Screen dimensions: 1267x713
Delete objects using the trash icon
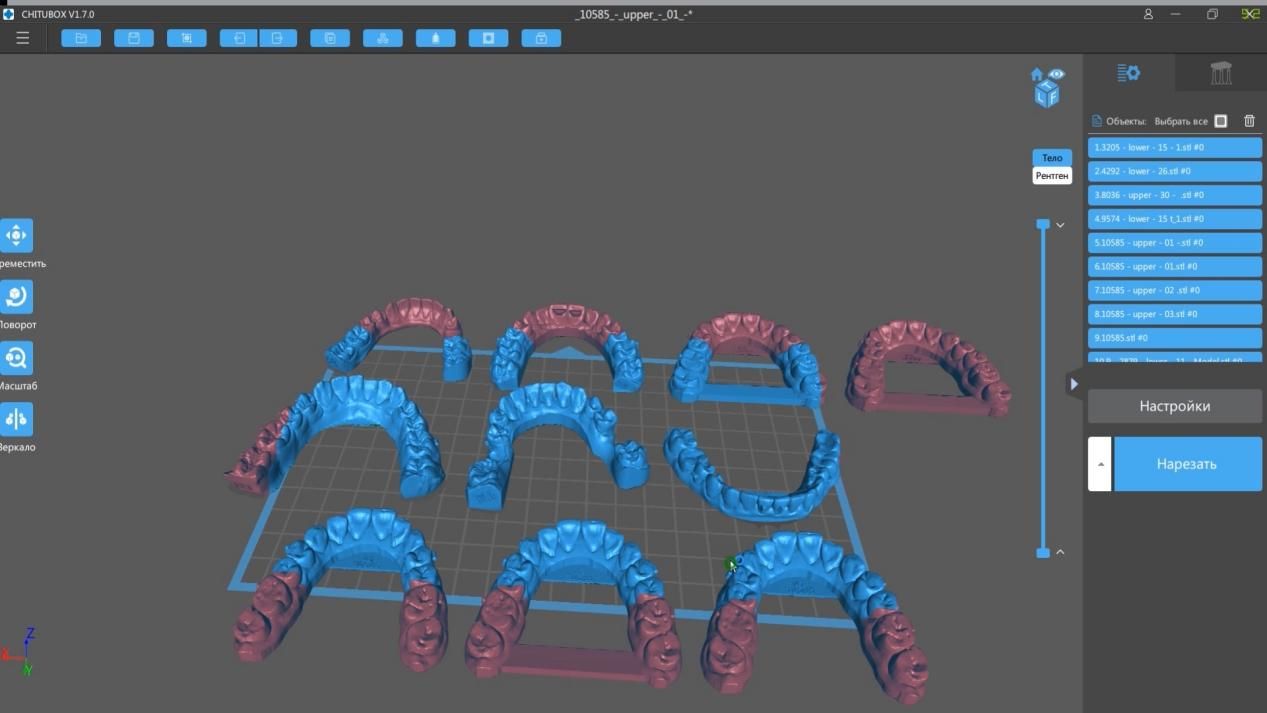click(x=1248, y=120)
